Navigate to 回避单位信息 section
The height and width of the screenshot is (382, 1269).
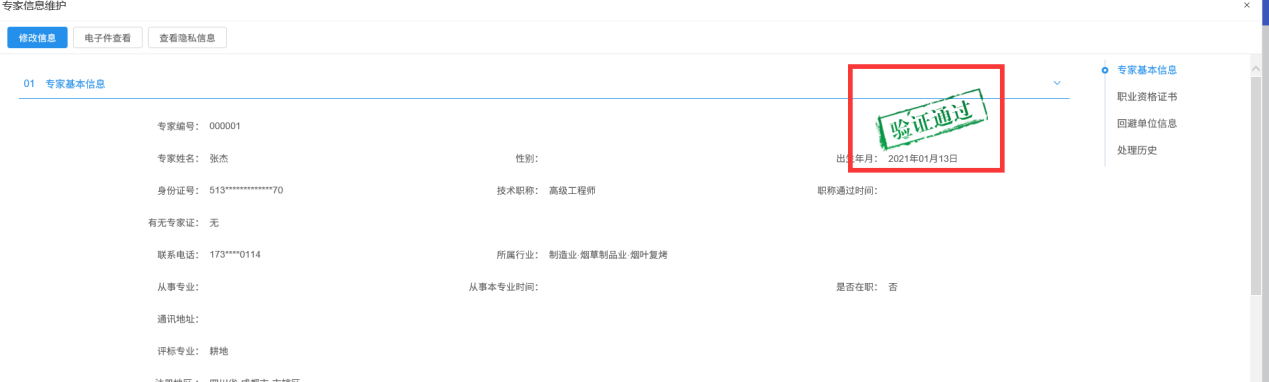(x=1147, y=124)
